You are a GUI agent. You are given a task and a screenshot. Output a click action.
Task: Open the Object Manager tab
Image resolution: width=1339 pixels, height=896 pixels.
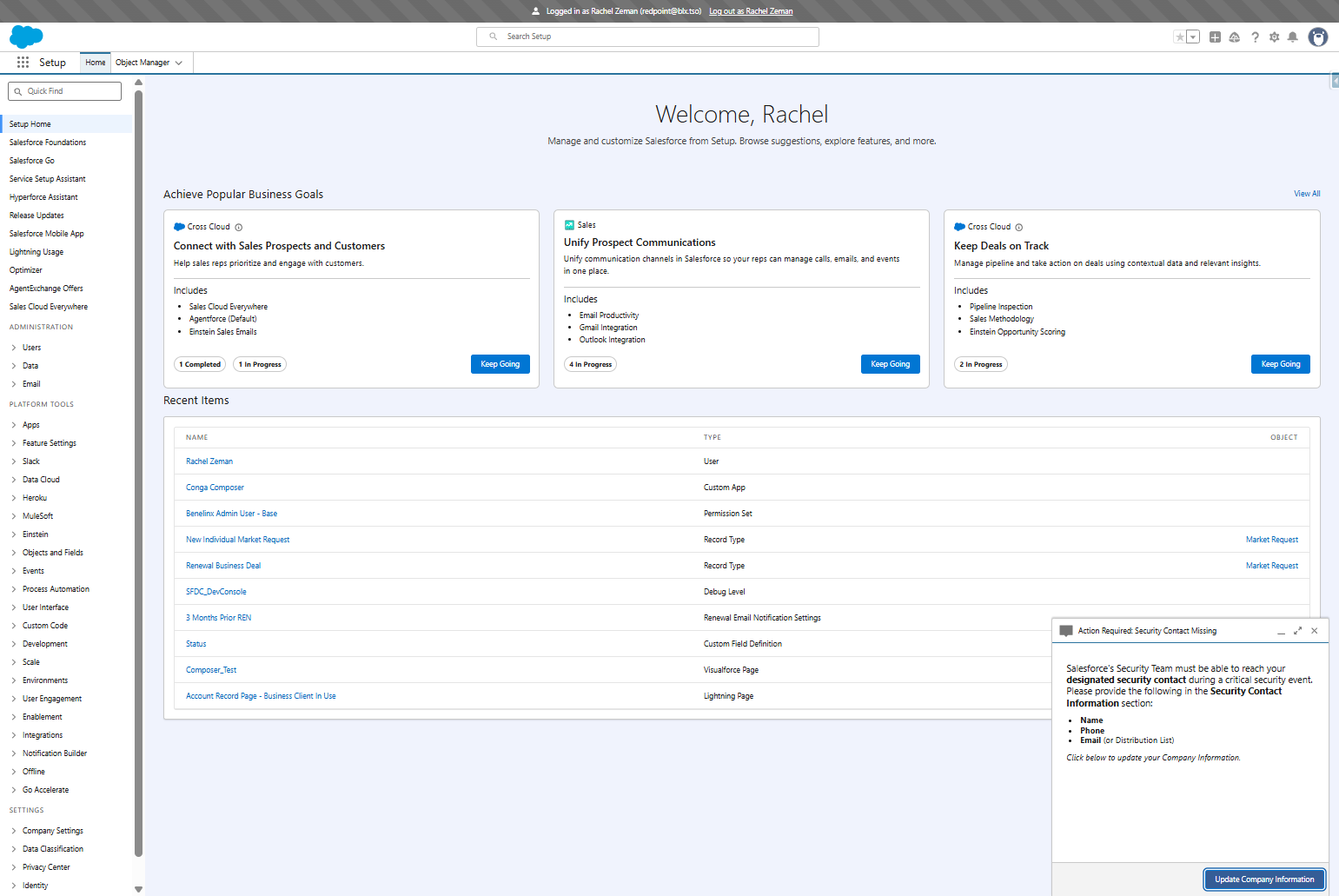click(143, 63)
